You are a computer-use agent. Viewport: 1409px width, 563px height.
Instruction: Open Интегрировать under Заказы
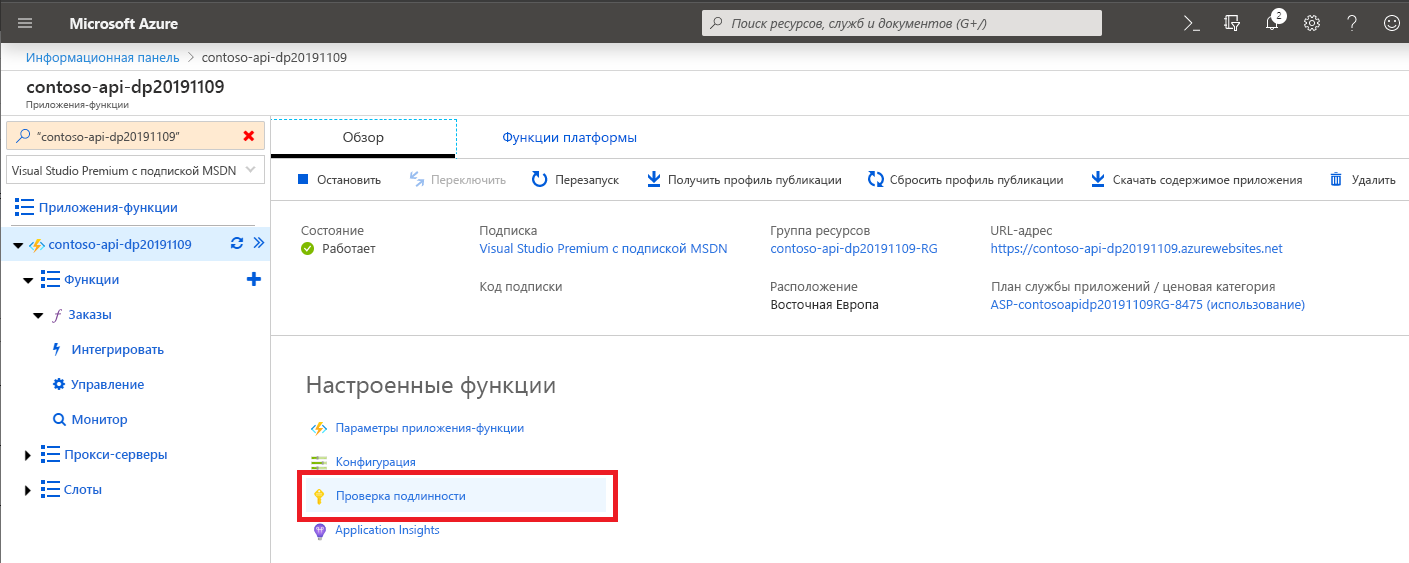(118, 350)
